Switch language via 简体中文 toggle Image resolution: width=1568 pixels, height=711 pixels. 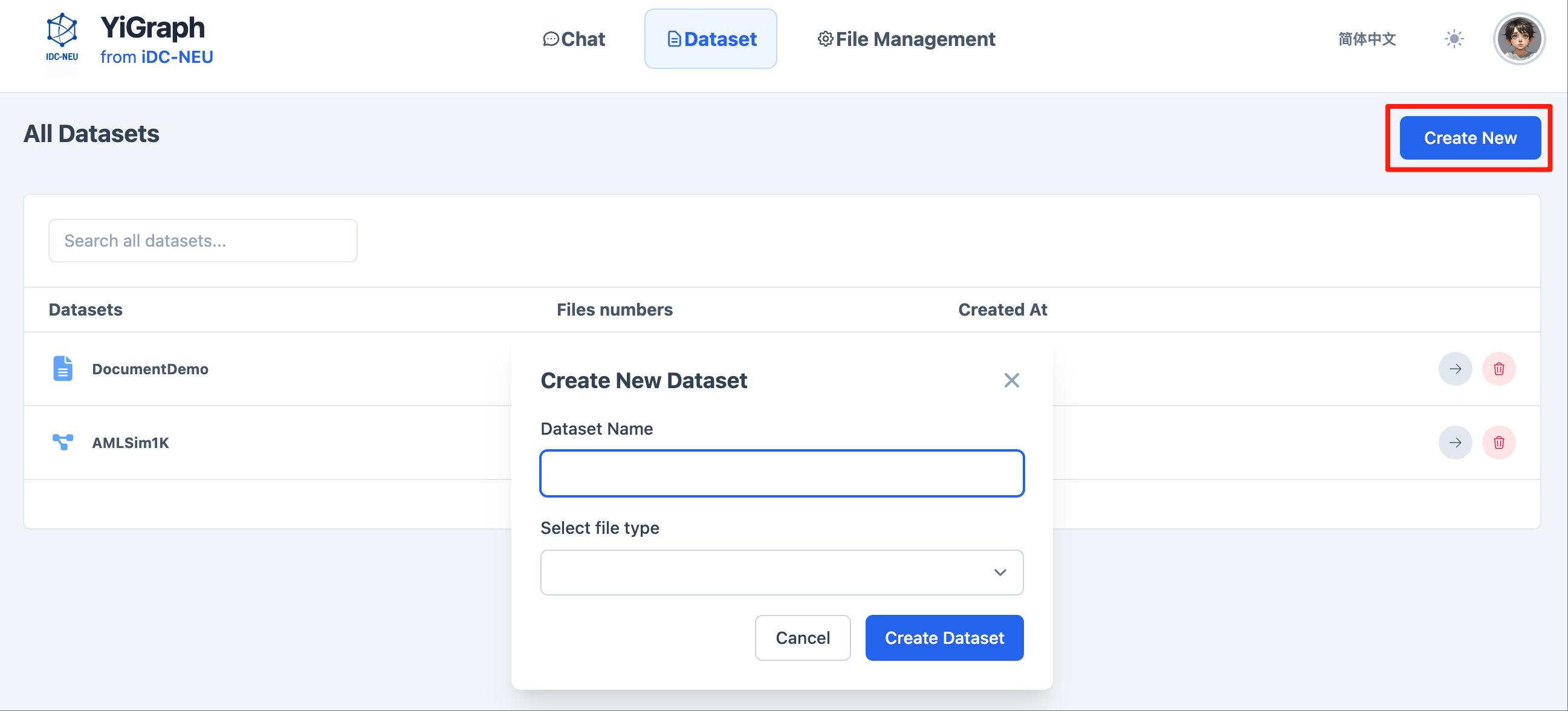(x=1367, y=38)
